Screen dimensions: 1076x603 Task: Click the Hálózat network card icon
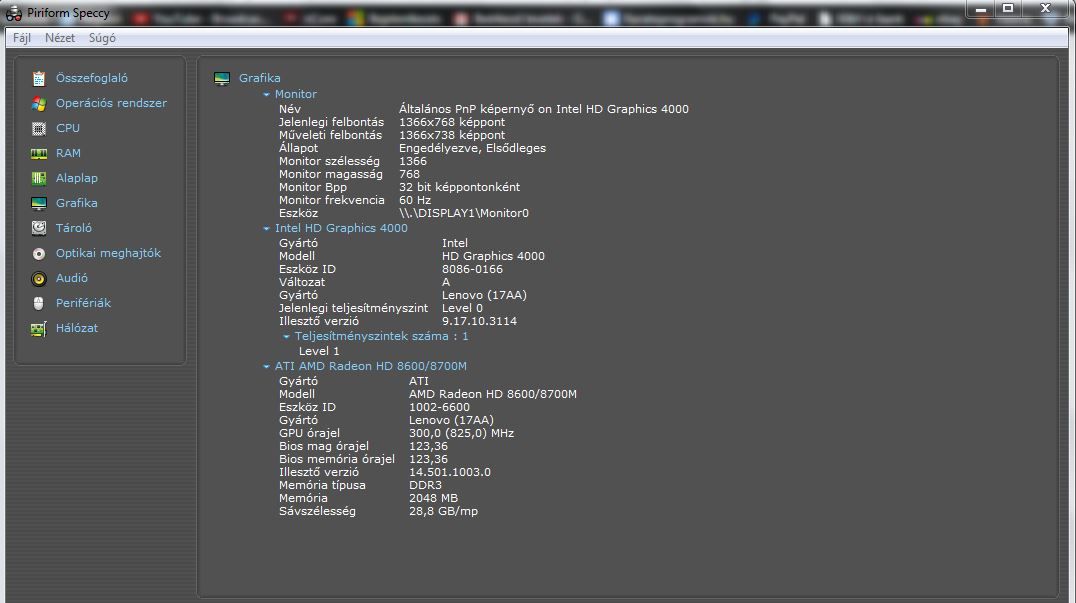[39, 329]
